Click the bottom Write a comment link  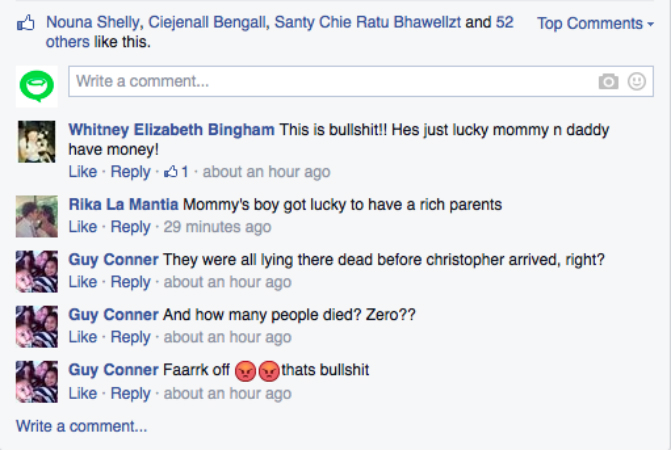pyautogui.click(x=81, y=426)
